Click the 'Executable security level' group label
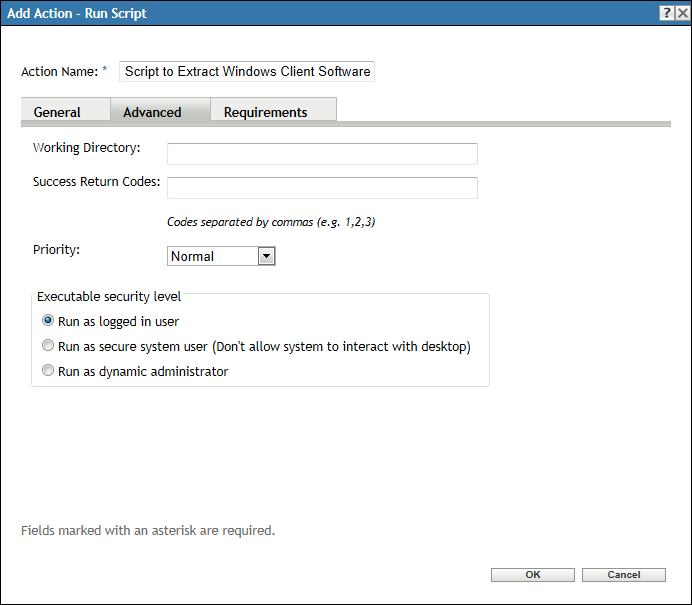 (109, 297)
